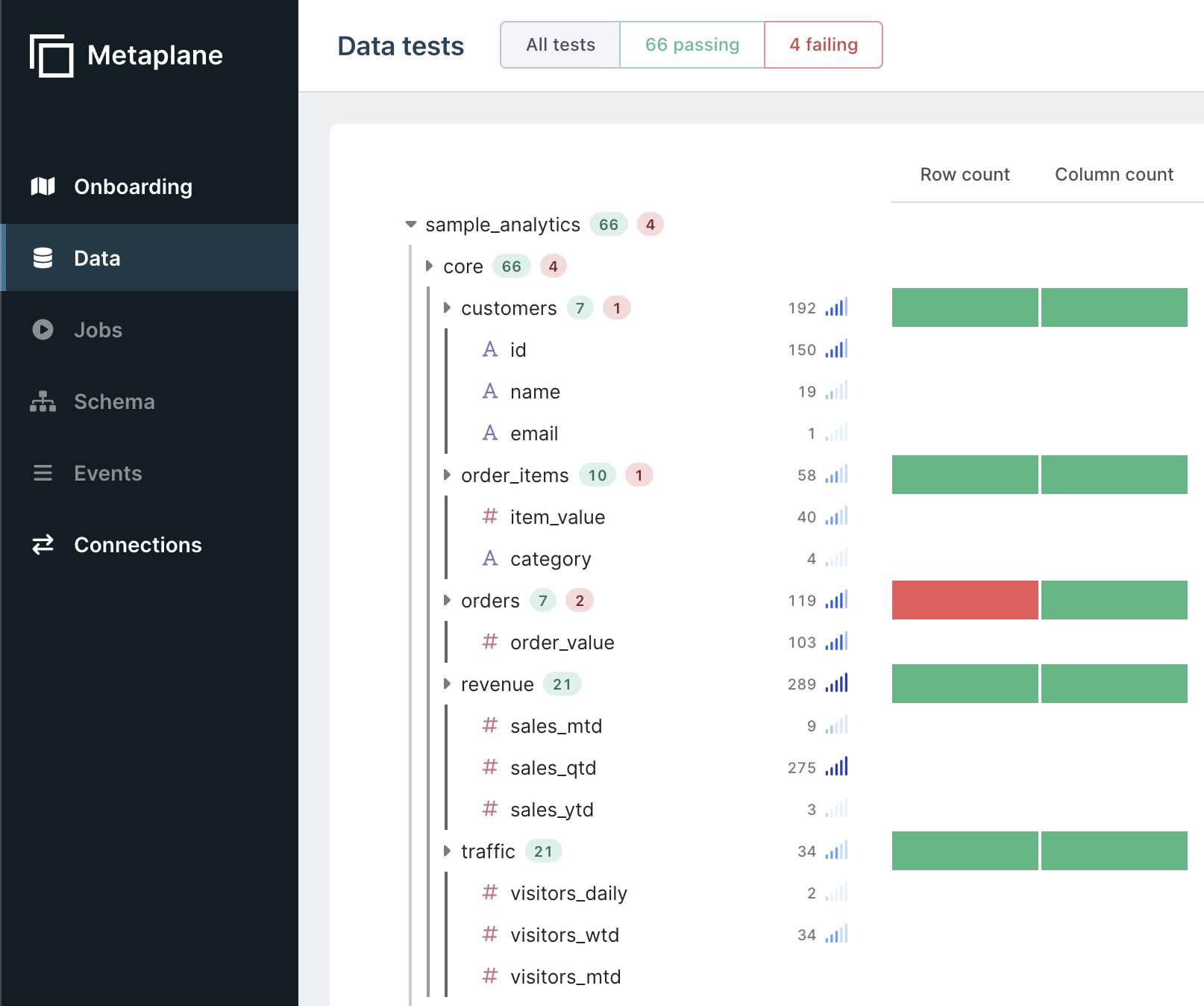The image size is (1204, 1006).
Task: Collapse the sample_analytics tree node
Action: pyautogui.click(x=411, y=224)
